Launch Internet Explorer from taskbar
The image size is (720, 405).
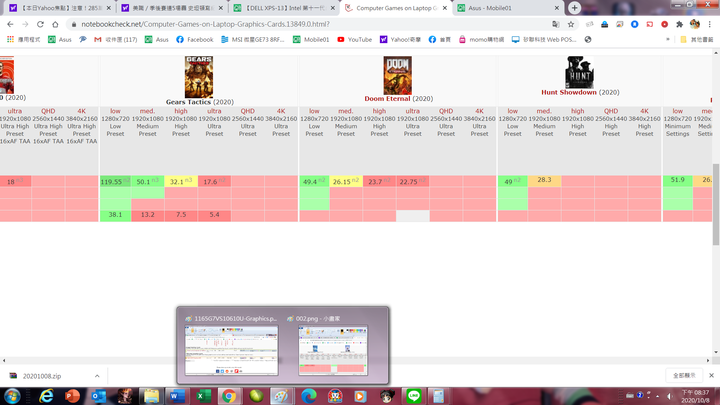[46, 396]
